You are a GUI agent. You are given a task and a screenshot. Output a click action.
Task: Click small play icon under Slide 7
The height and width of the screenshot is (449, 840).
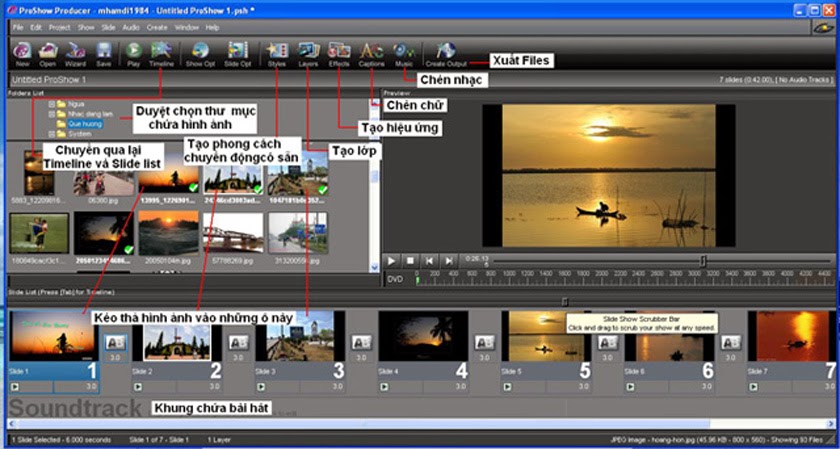point(753,387)
